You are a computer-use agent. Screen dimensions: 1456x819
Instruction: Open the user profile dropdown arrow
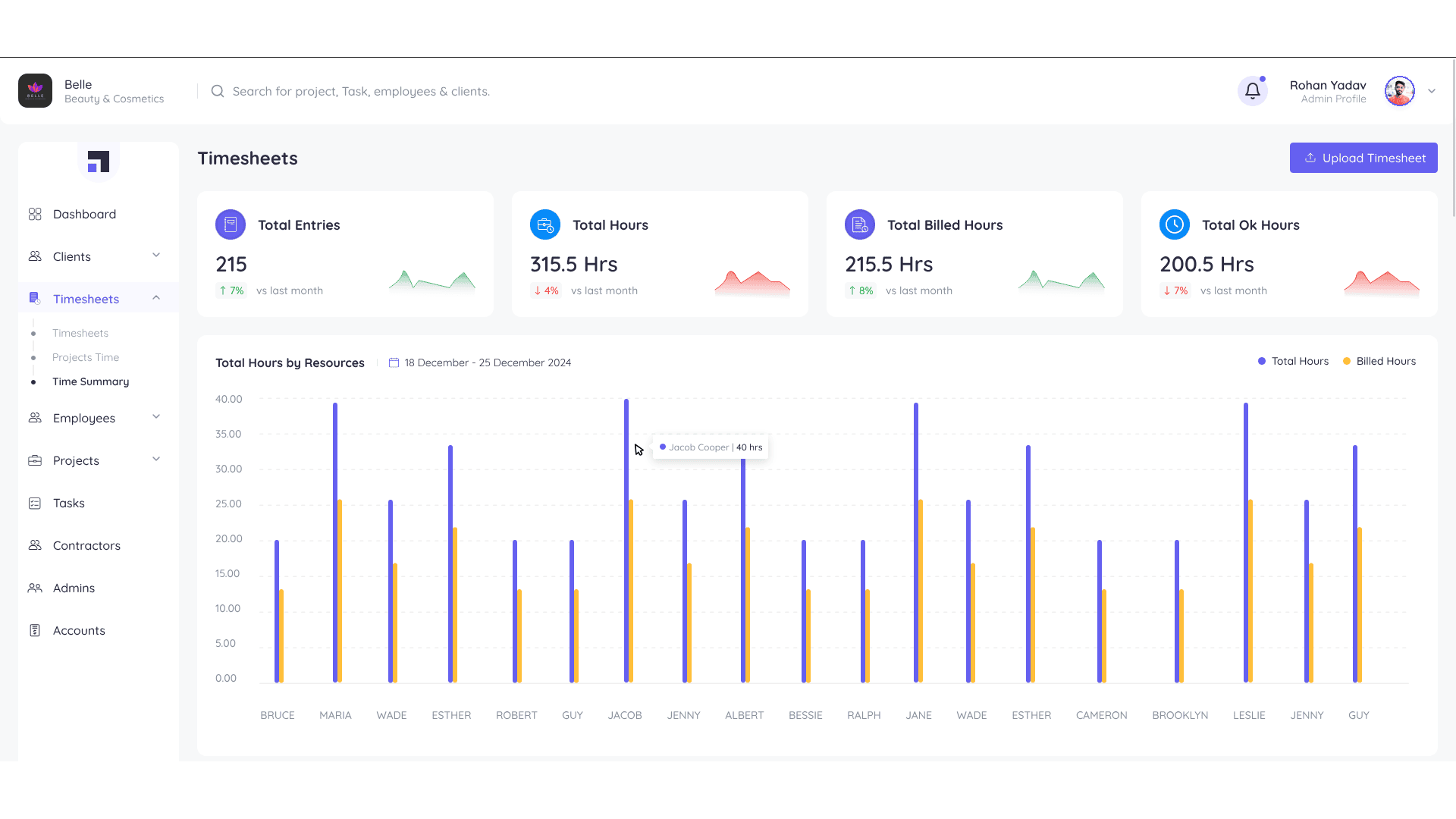pos(1432,91)
